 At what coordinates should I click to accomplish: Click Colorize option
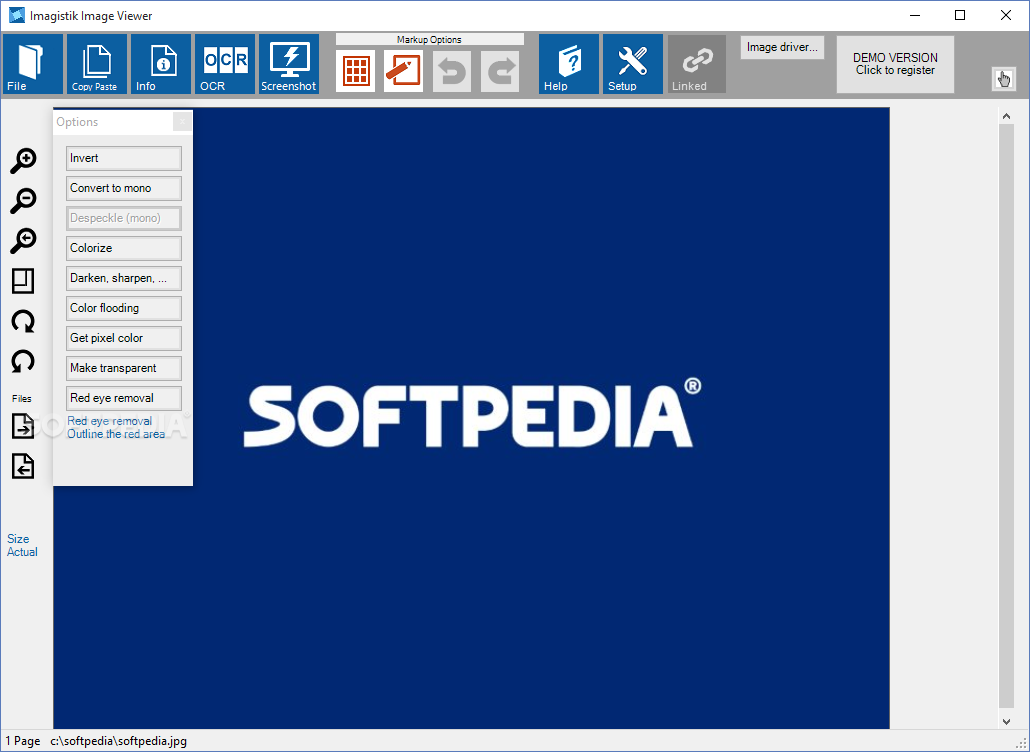click(123, 248)
